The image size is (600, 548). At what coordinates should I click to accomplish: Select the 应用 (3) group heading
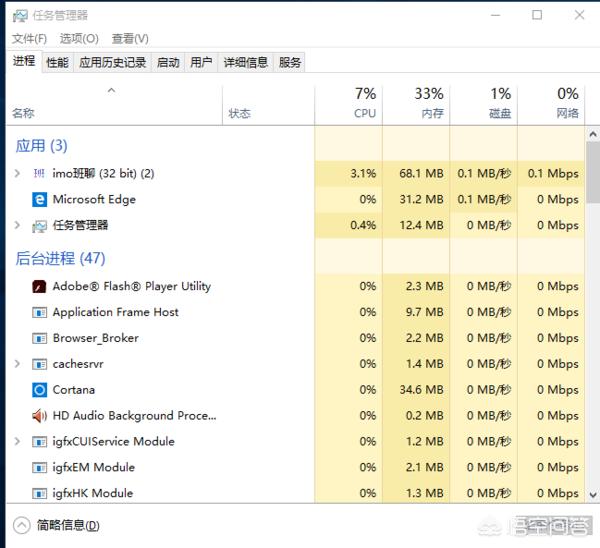coord(41,146)
